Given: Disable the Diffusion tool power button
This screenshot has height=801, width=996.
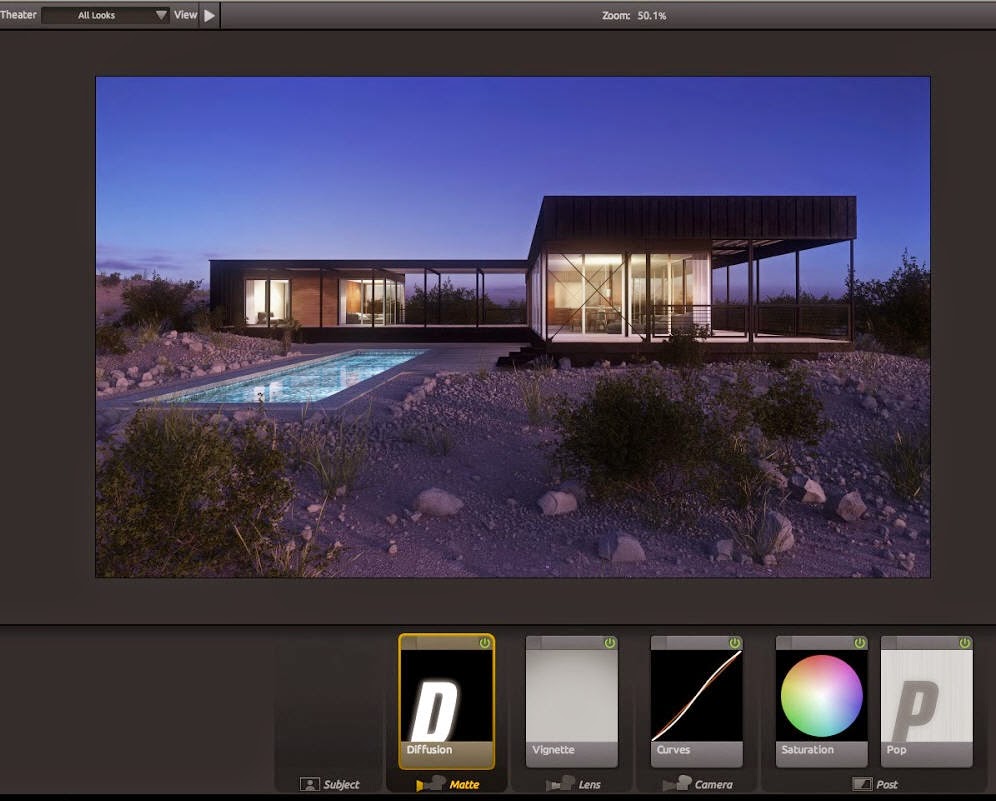Looking at the screenshot, I should 485,643.
